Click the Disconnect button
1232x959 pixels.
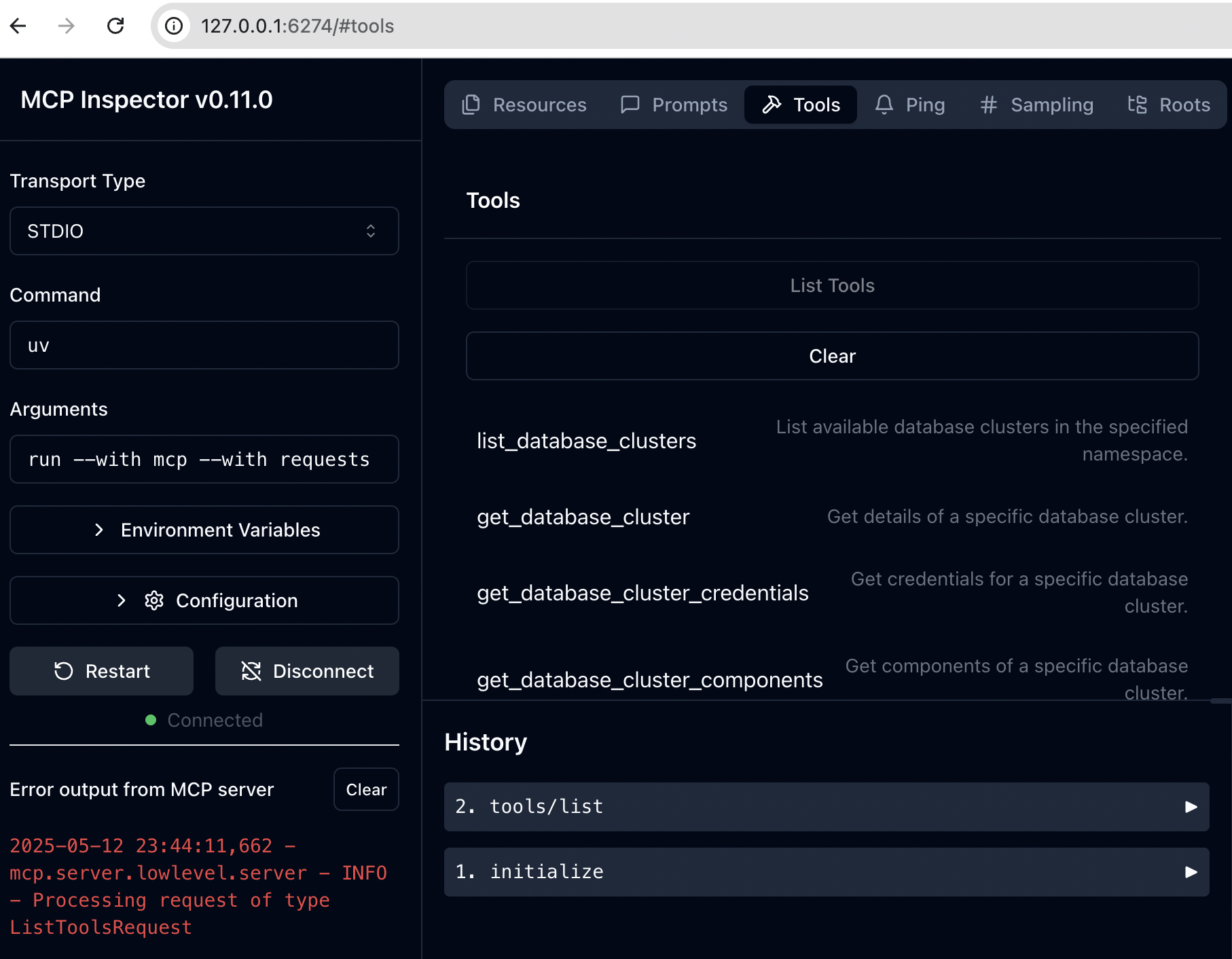[307, 671]
